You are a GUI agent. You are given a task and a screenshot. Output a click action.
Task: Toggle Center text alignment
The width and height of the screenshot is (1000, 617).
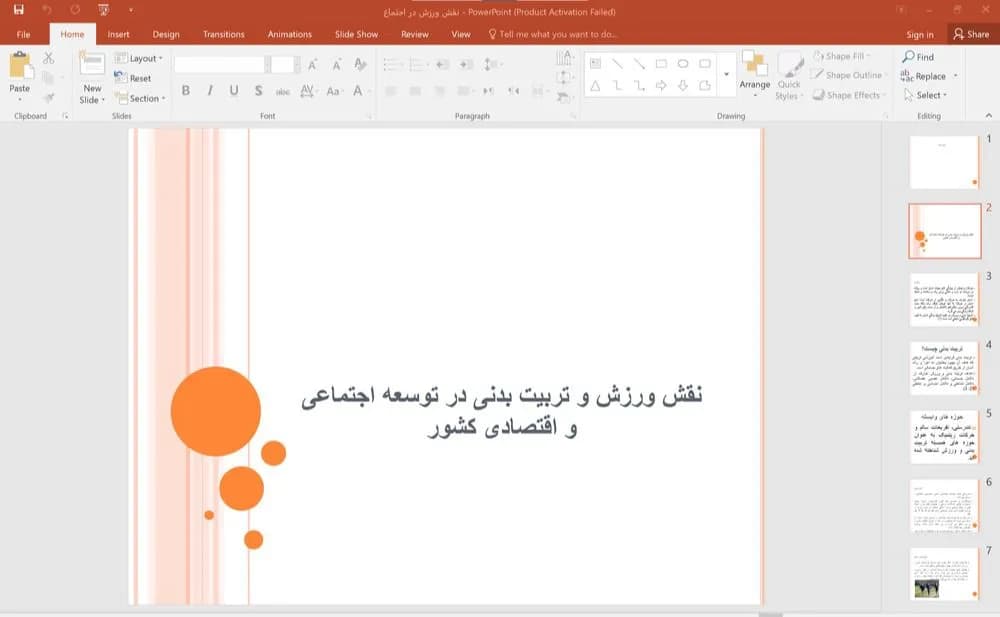415,91
